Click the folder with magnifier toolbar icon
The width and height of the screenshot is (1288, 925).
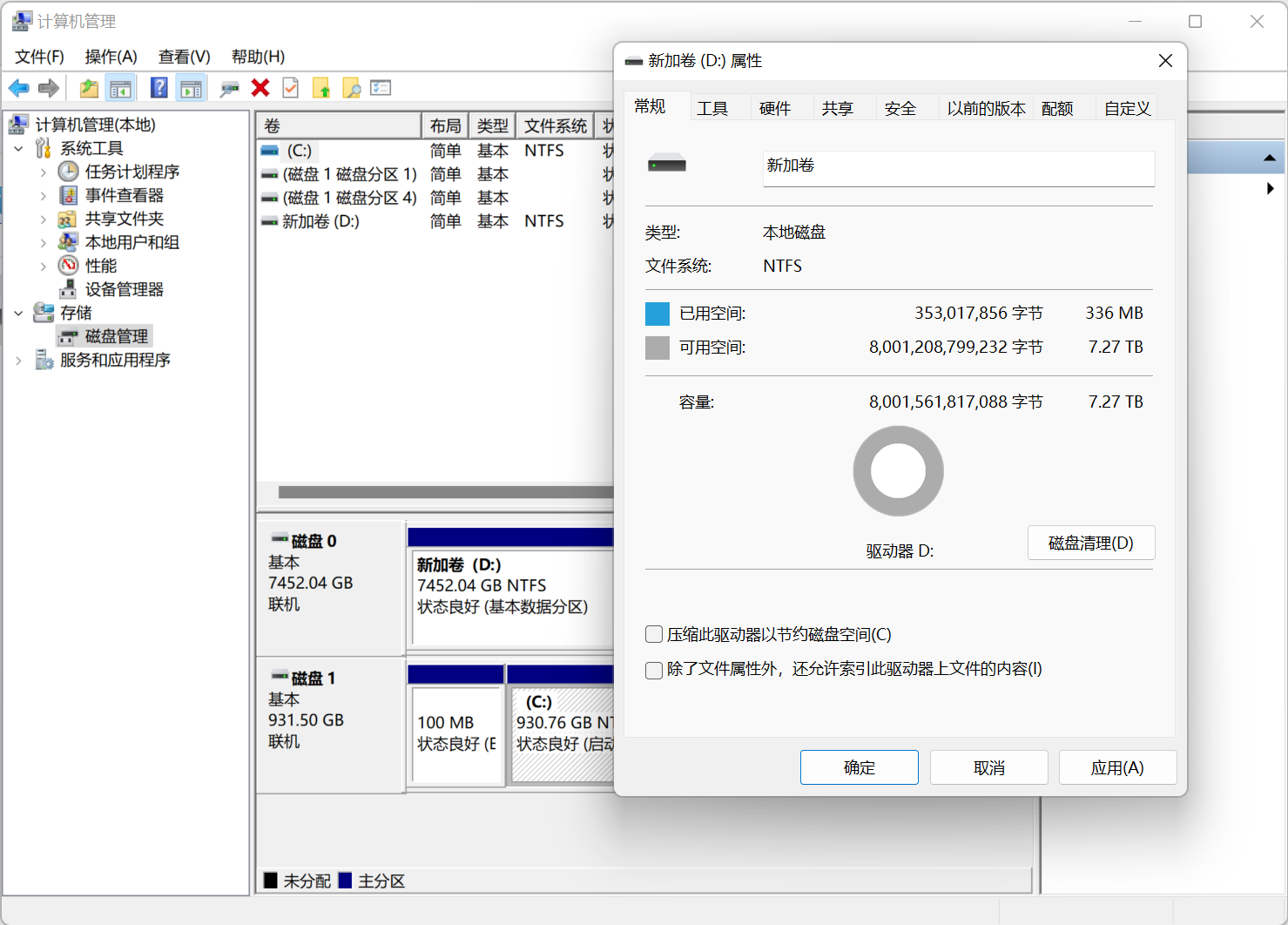pos(351,88)
